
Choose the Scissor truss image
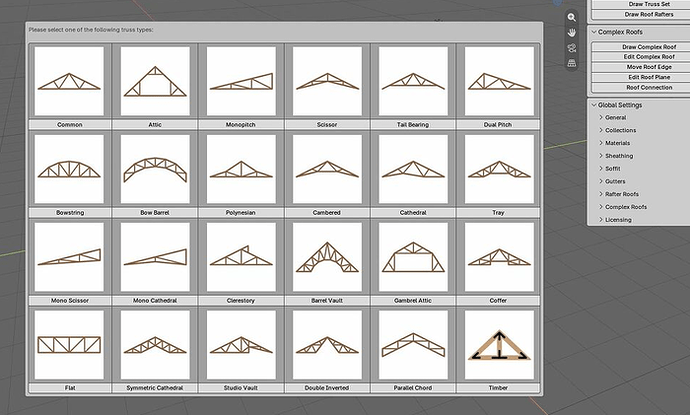(x=327, y=81)
